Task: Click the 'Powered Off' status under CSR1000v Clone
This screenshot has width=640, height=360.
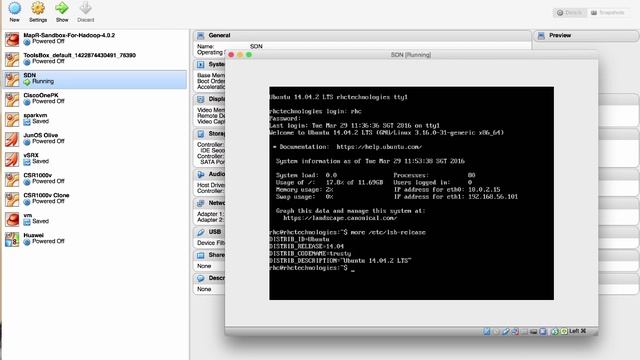Action: point(48,201)
